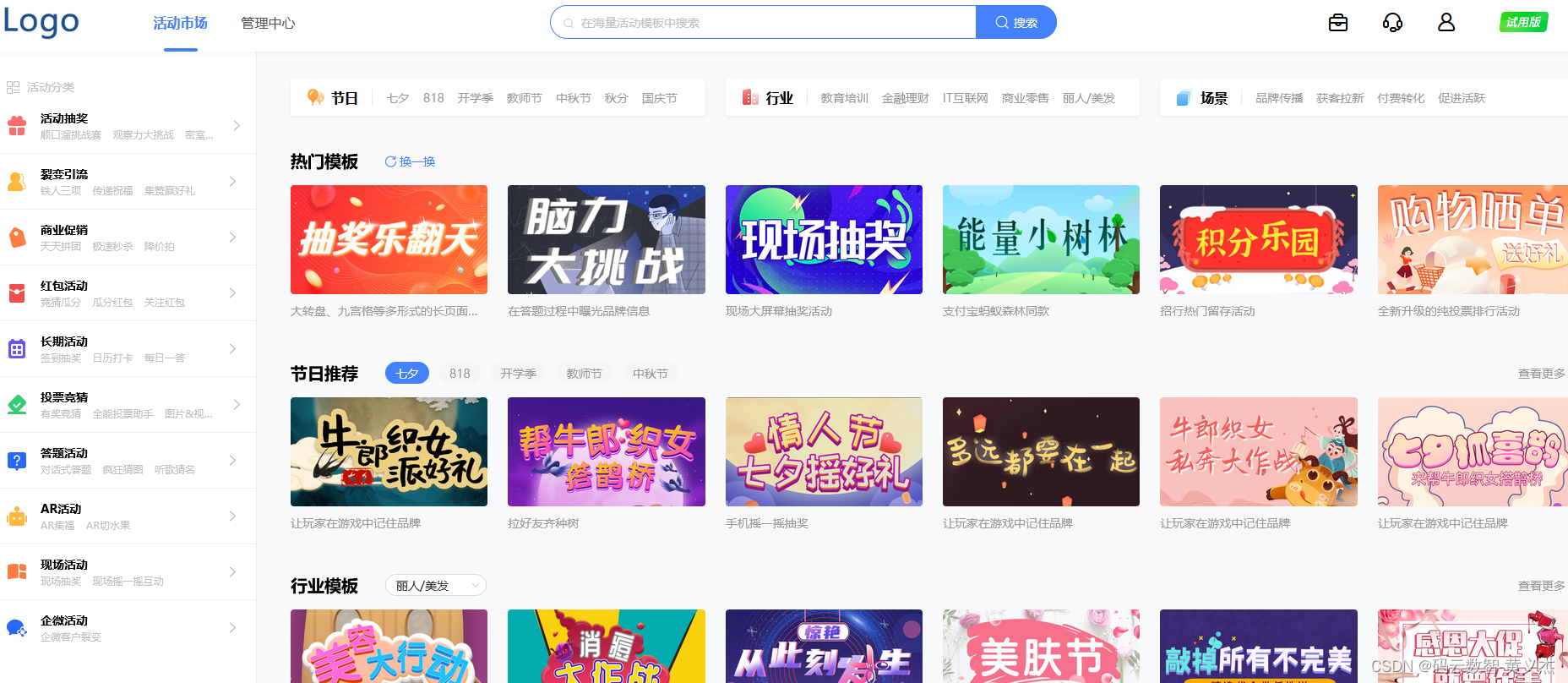Open the 金融理财 industry filter link
This screenshot has height=683, width=1568.
[905, 98]
